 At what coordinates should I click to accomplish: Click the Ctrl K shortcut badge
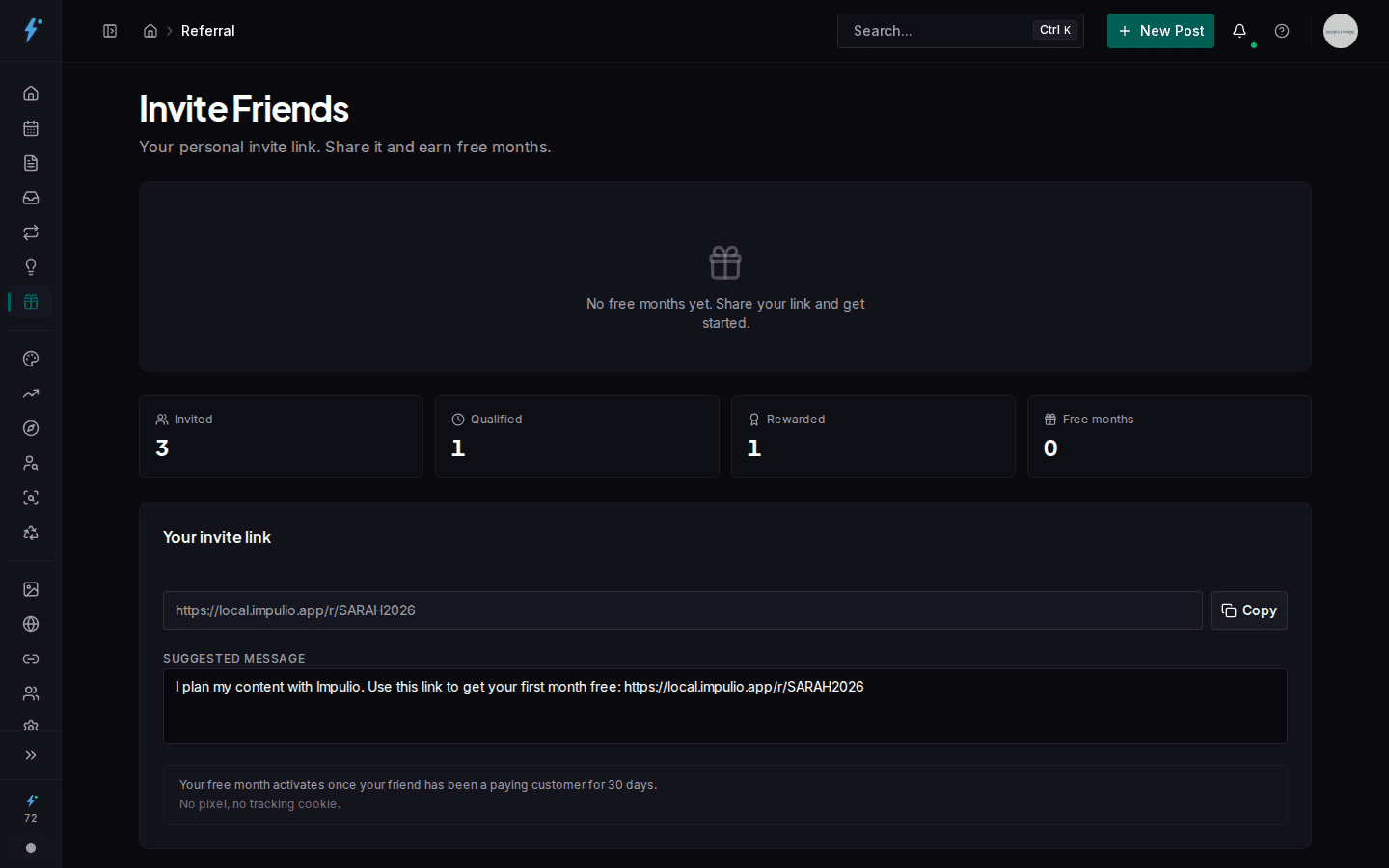pyautogui.click(x=1055, y=30)
